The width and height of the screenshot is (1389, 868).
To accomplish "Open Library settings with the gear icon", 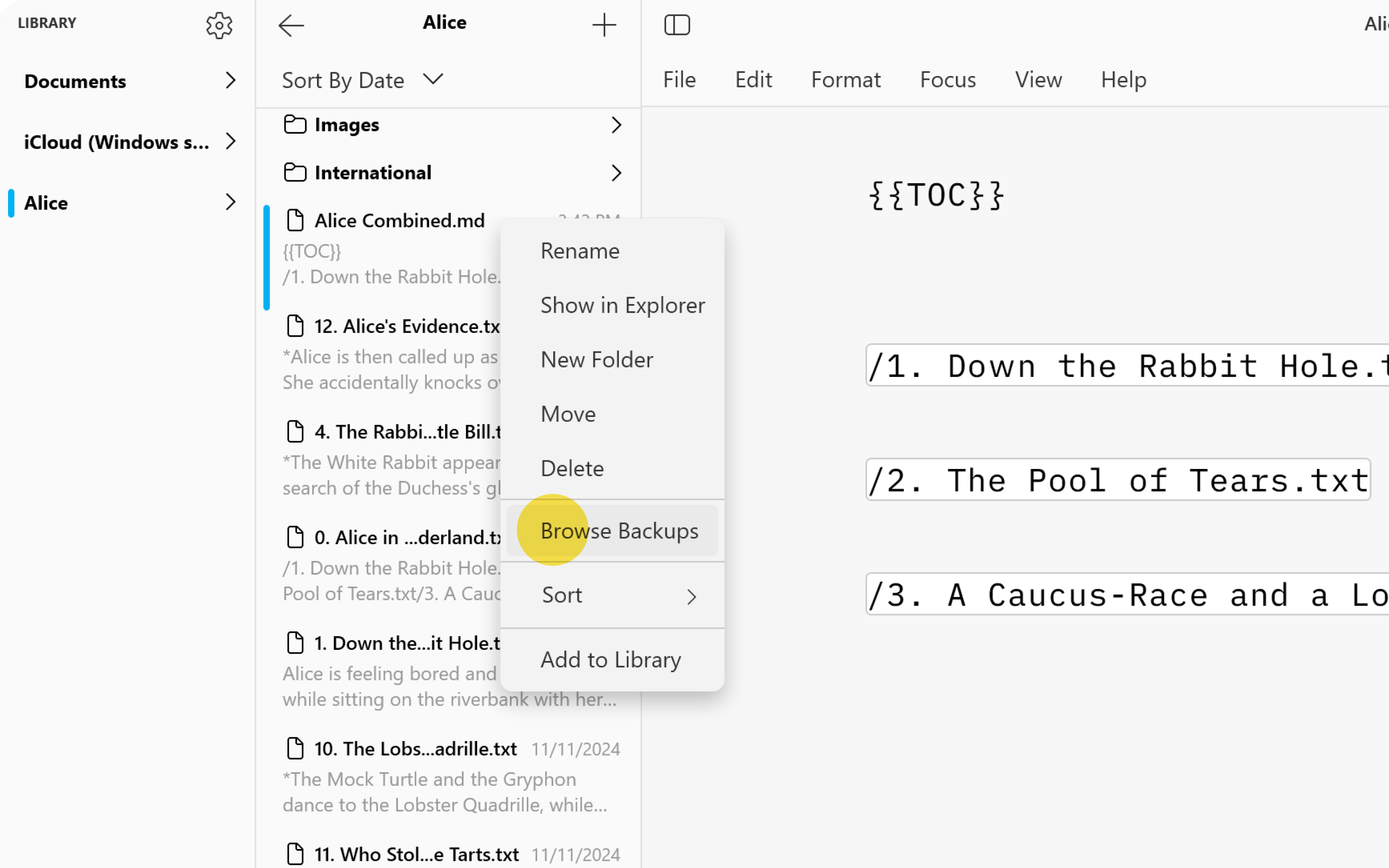I will (x=219, y=25).
